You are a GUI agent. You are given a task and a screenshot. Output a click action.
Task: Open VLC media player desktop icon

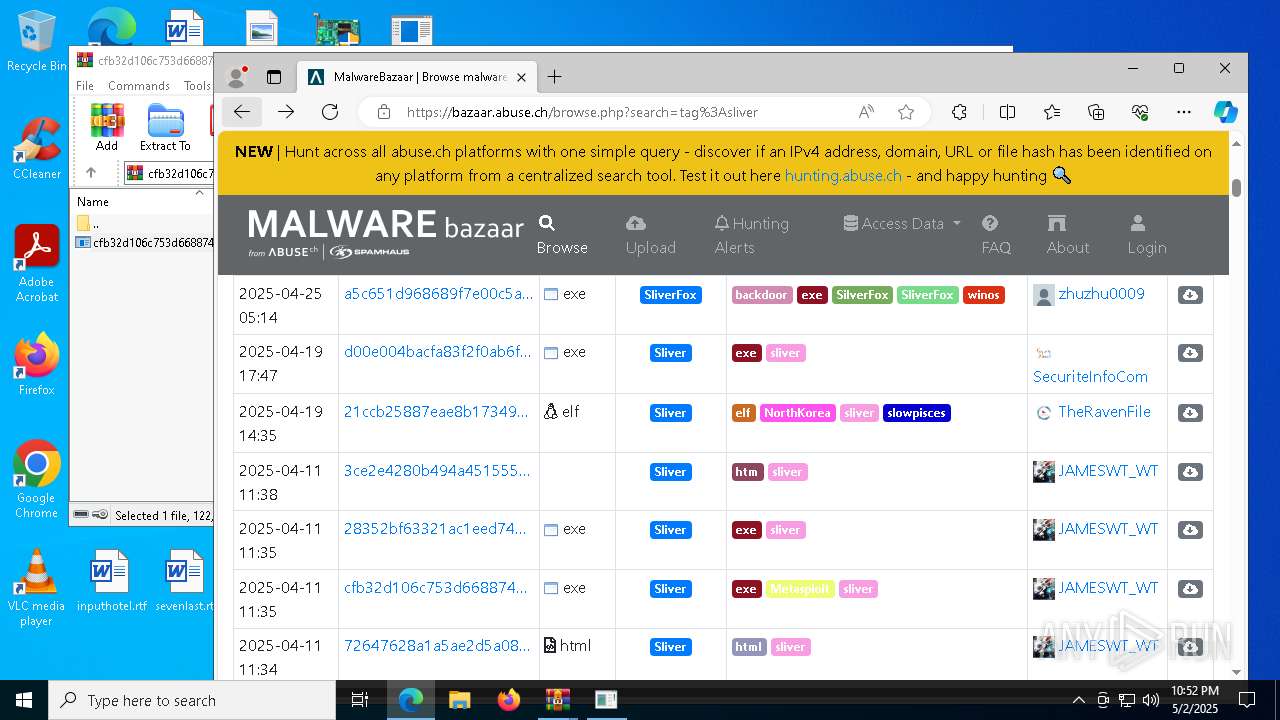36,588
